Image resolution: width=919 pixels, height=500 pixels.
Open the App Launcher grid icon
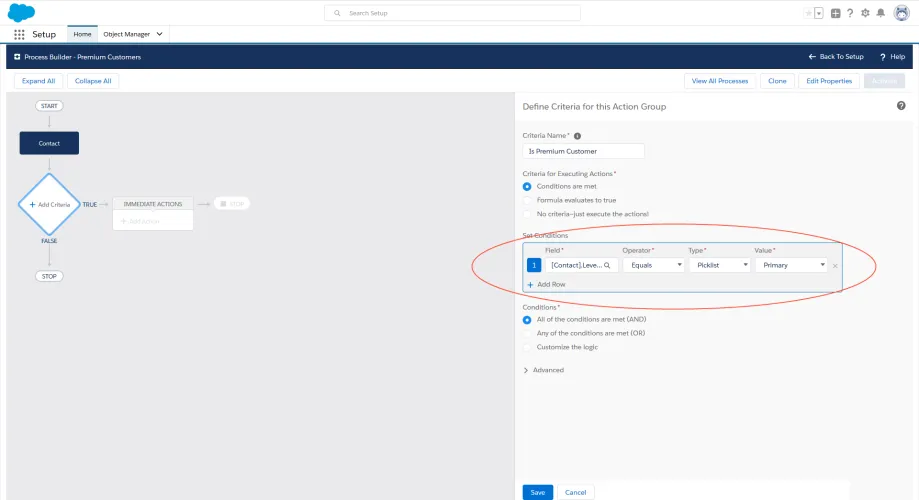click(19, 35)
